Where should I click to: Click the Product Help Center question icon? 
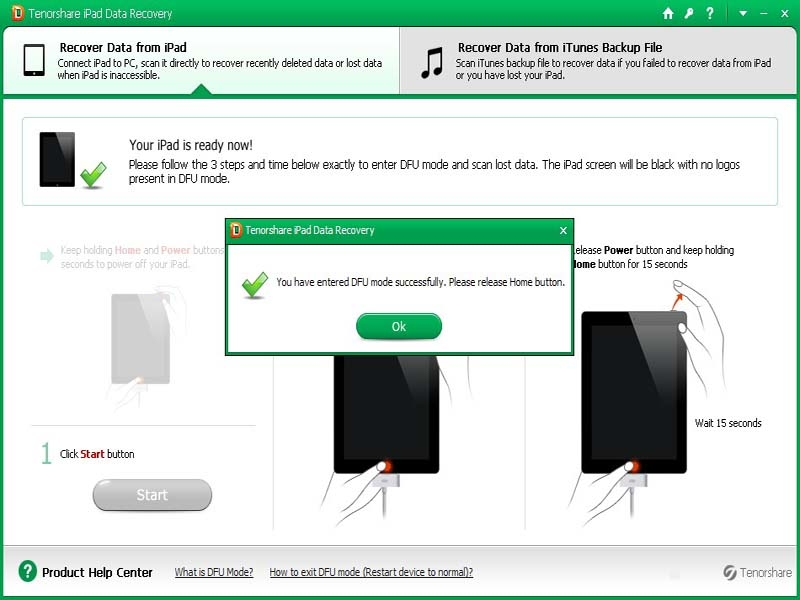[28, 571]
